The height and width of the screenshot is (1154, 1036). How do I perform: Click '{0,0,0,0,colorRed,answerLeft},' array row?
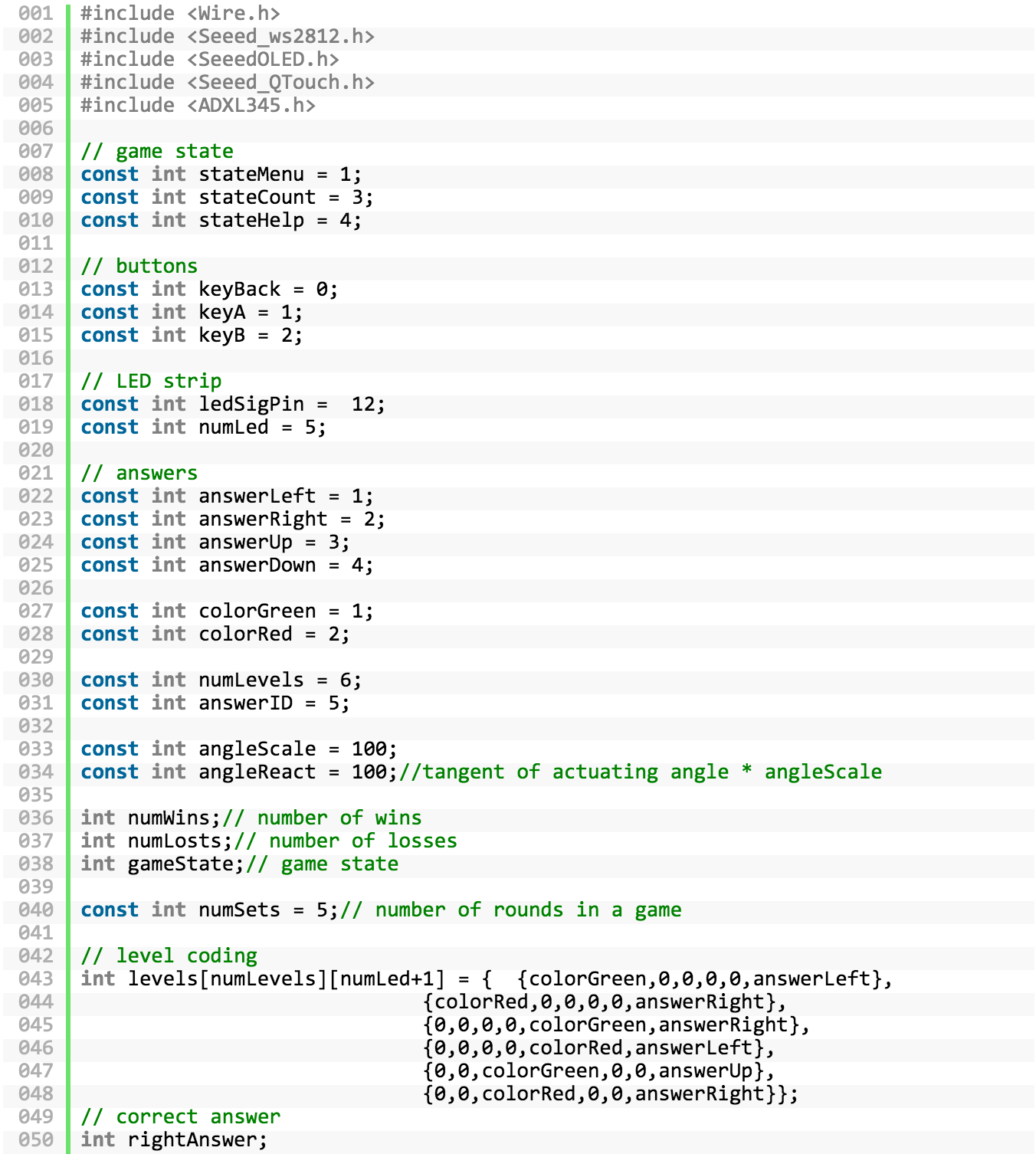coord(599,1047)
